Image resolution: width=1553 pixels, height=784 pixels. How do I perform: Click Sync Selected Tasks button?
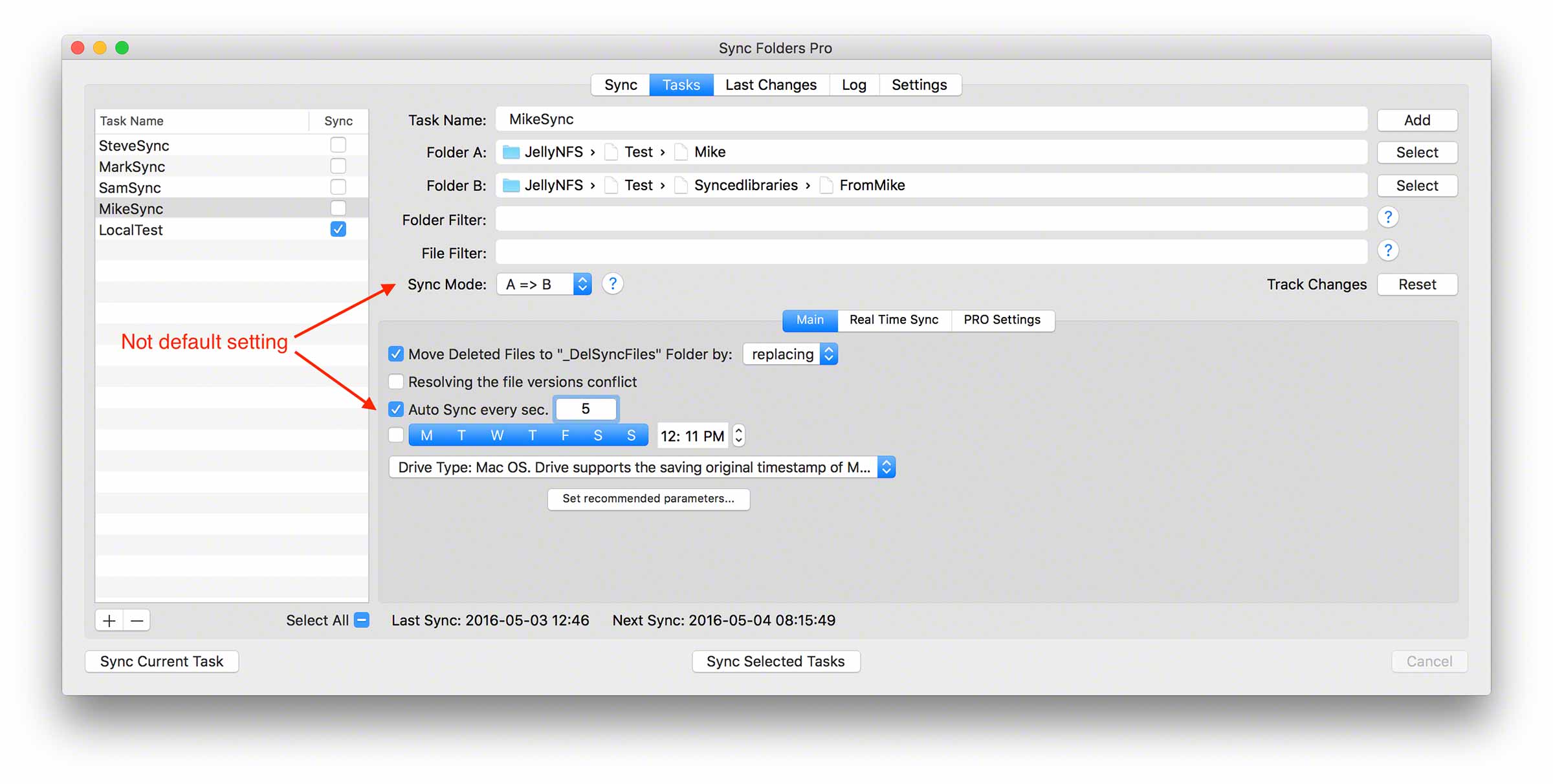(x=776, y=661)
